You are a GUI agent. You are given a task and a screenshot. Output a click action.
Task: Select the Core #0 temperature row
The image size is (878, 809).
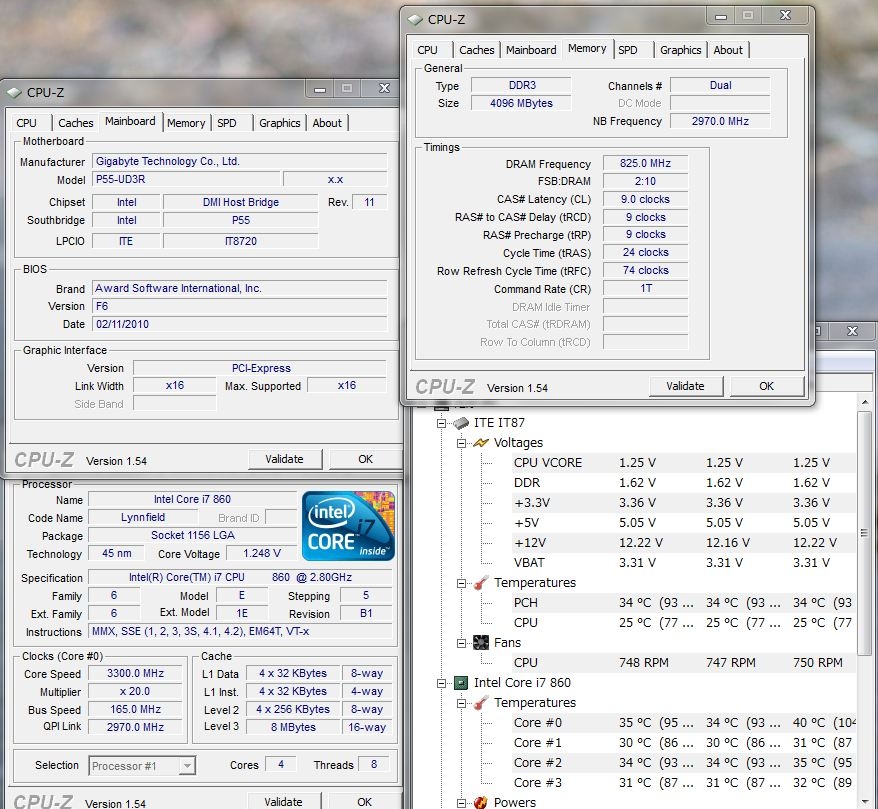(x=540, y=723)
